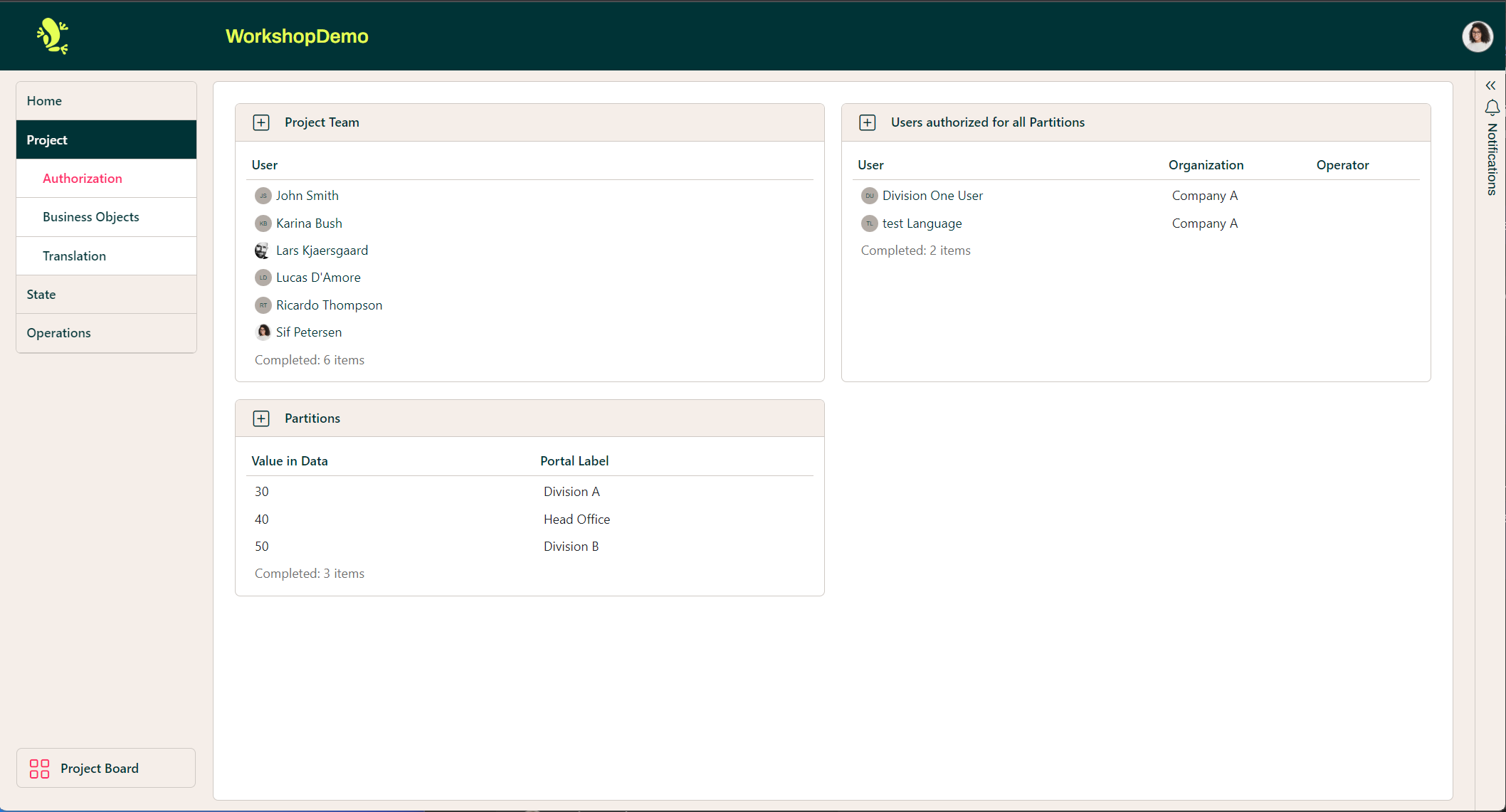Click the Project Board grid icon

pyautogui.click(x=38, y=769)
